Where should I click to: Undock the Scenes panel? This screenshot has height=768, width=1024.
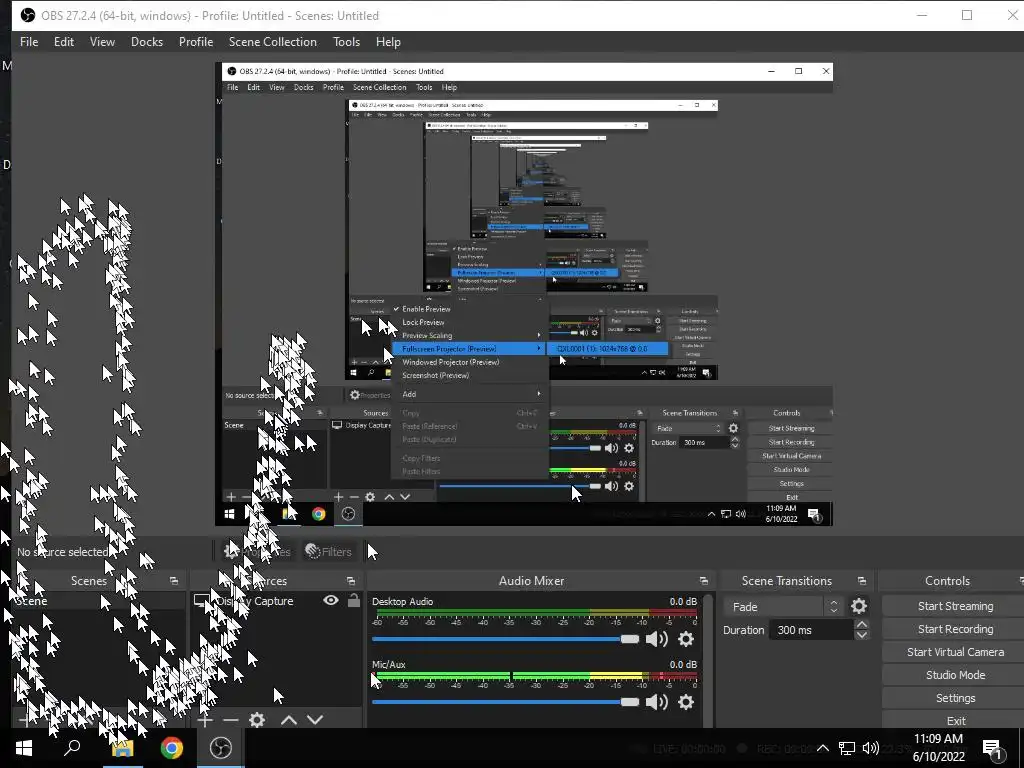click(174, 581)
